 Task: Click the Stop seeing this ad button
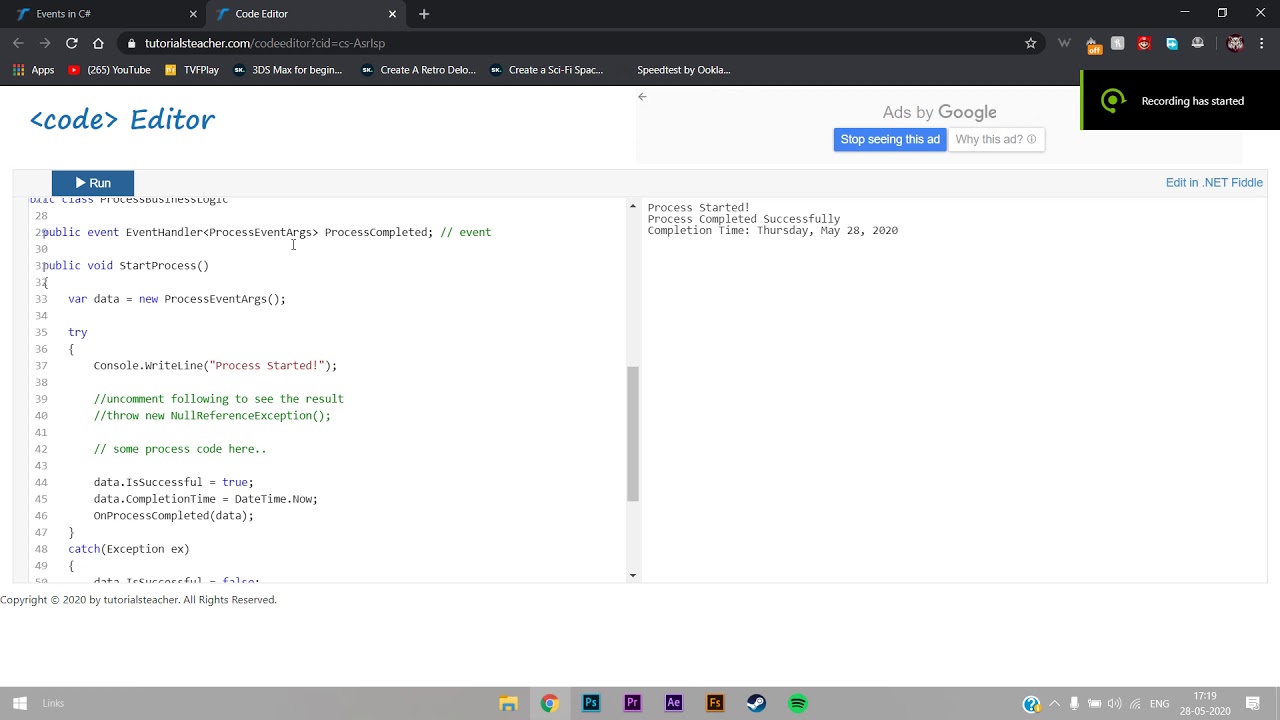pyautogui.click(x=890, y=139)
